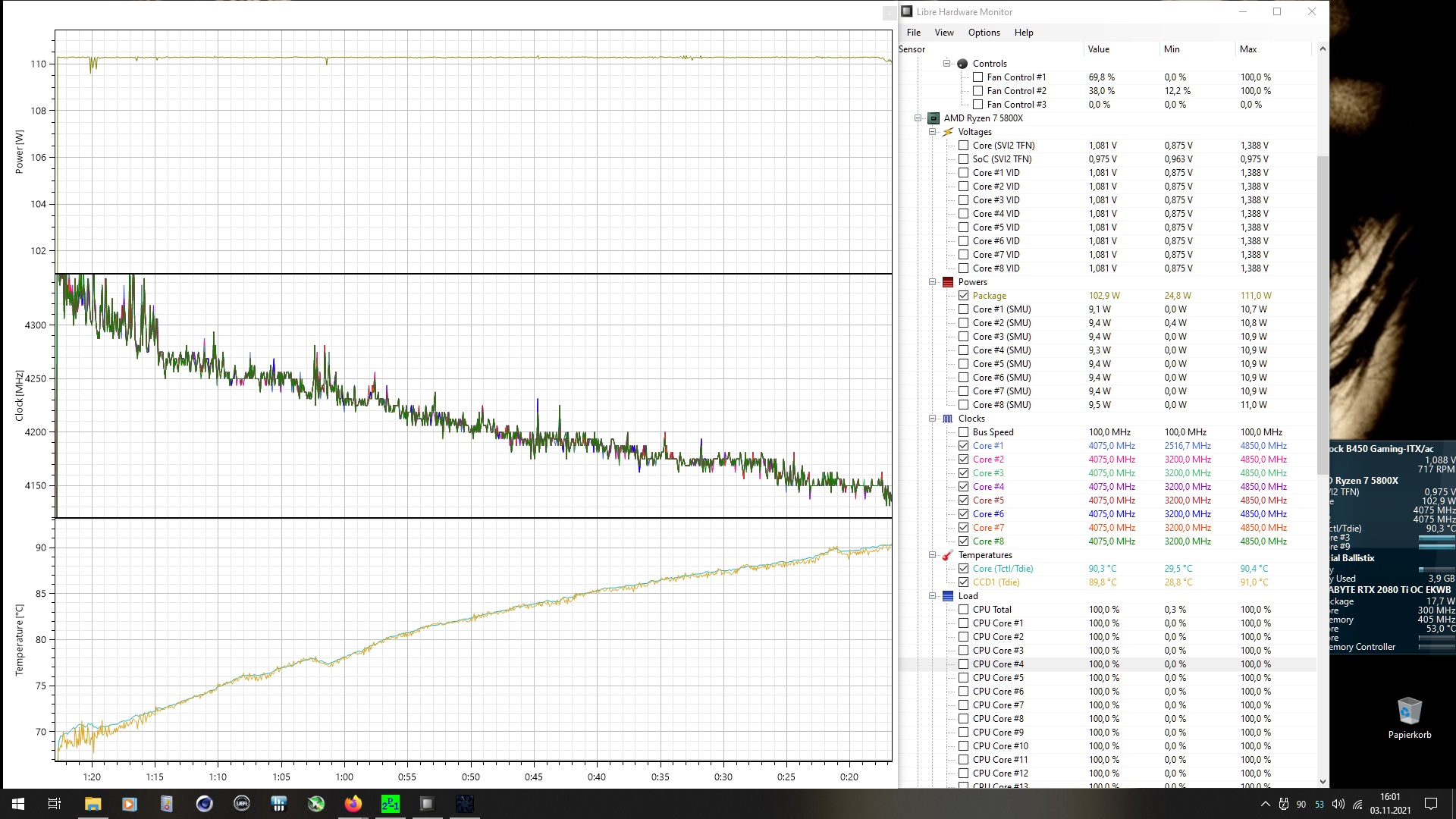Select the CPU Core #4 load row
The image size is (1456, 819).
click(998, 664)
